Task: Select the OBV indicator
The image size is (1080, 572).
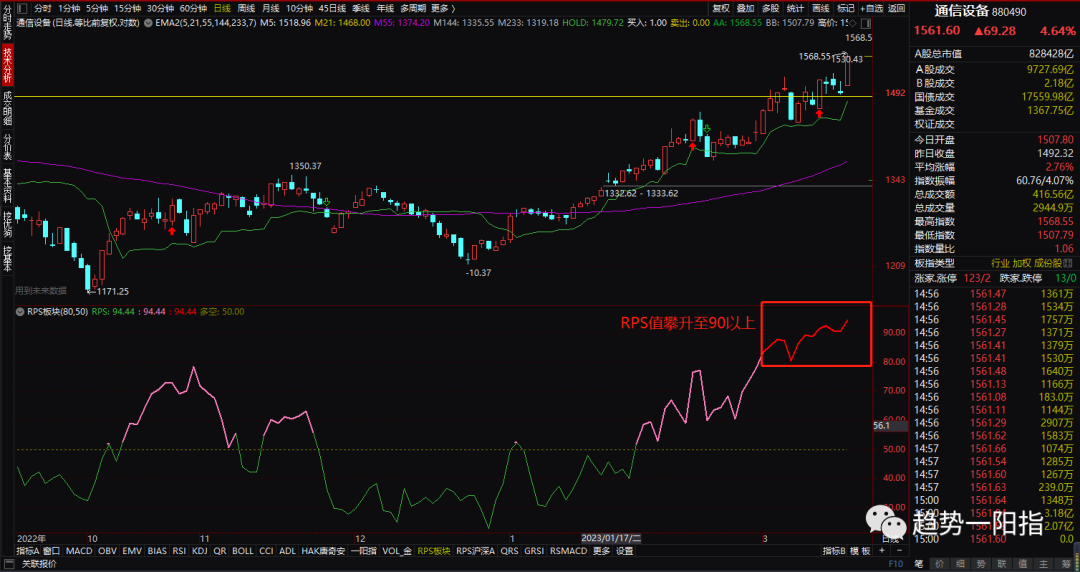Action: (107, 551)
